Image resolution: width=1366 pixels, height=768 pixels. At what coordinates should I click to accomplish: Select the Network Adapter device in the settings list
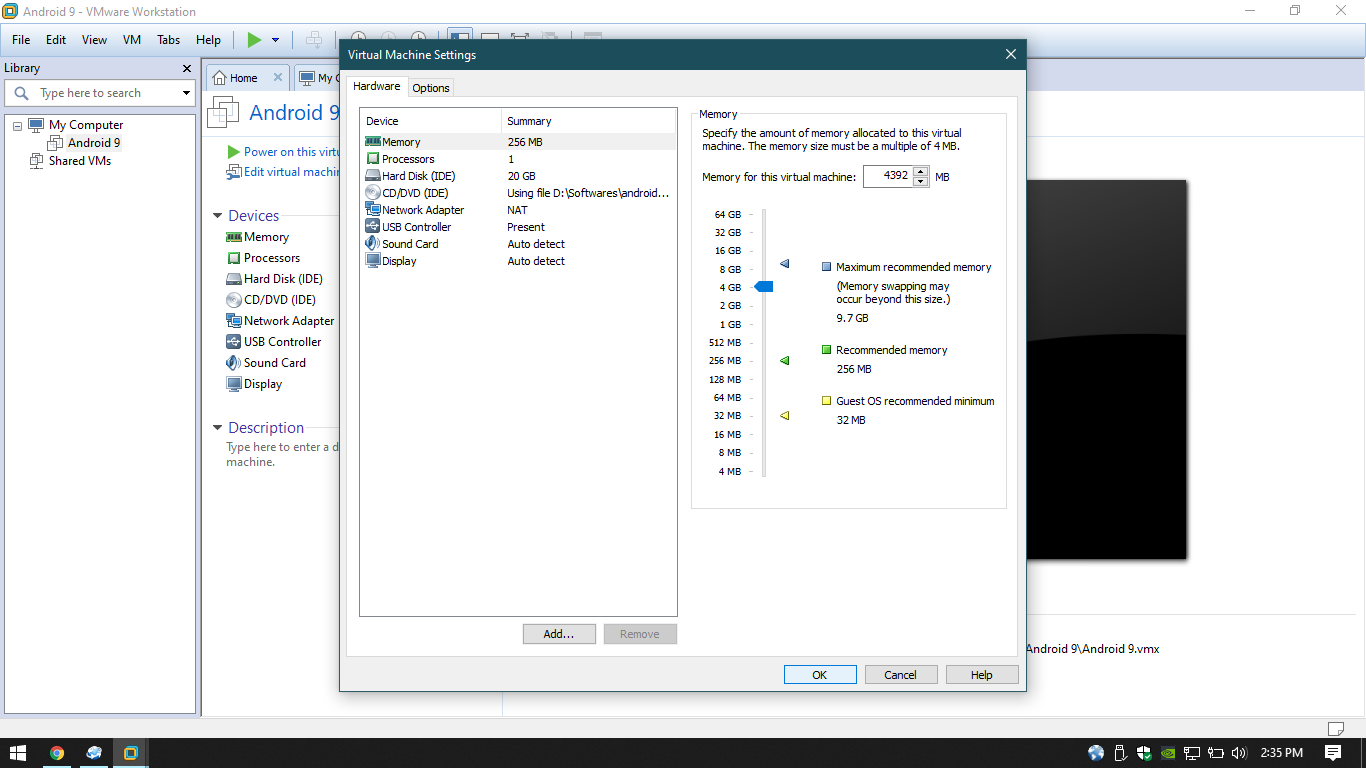point(420,209)
